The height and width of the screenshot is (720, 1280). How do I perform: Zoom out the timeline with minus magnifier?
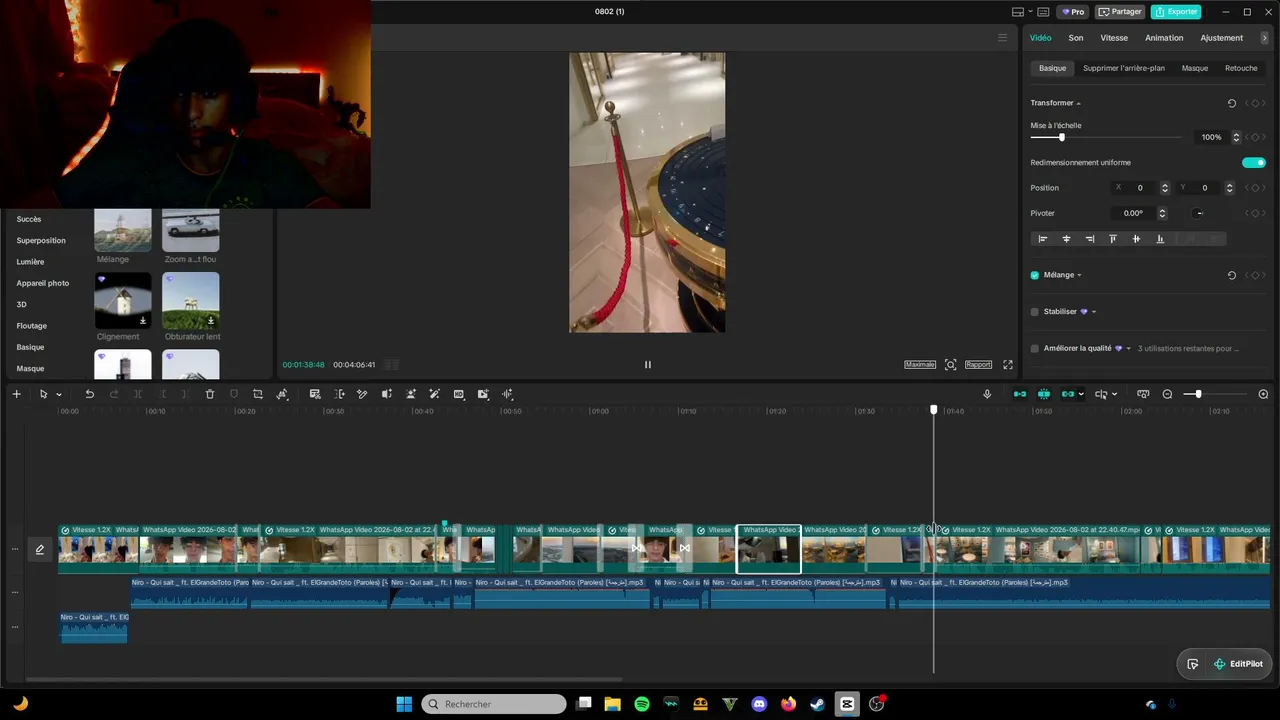pyautogui.click(x=1167, y=394)
